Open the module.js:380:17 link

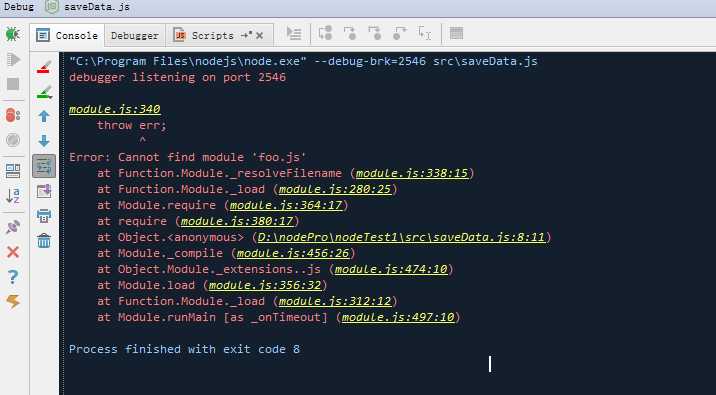point(237,221)
